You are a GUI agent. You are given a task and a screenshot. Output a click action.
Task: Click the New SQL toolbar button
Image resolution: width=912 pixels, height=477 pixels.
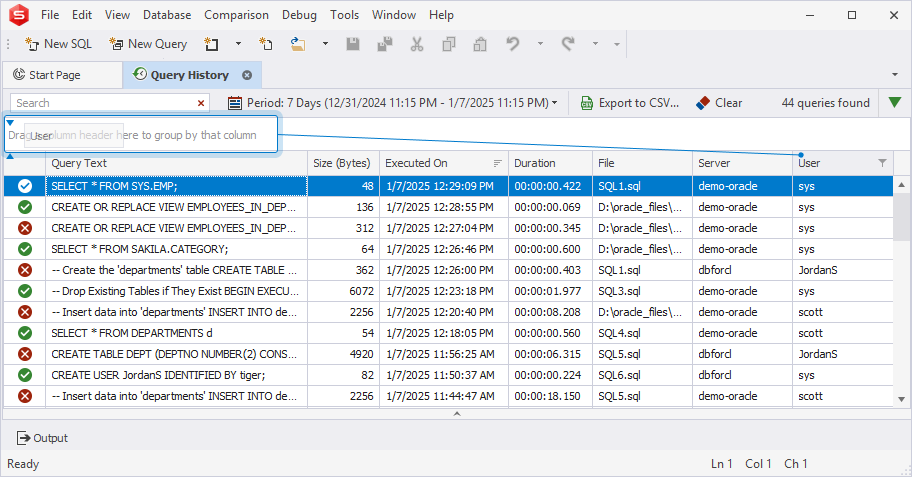click(x=58, y=44)
